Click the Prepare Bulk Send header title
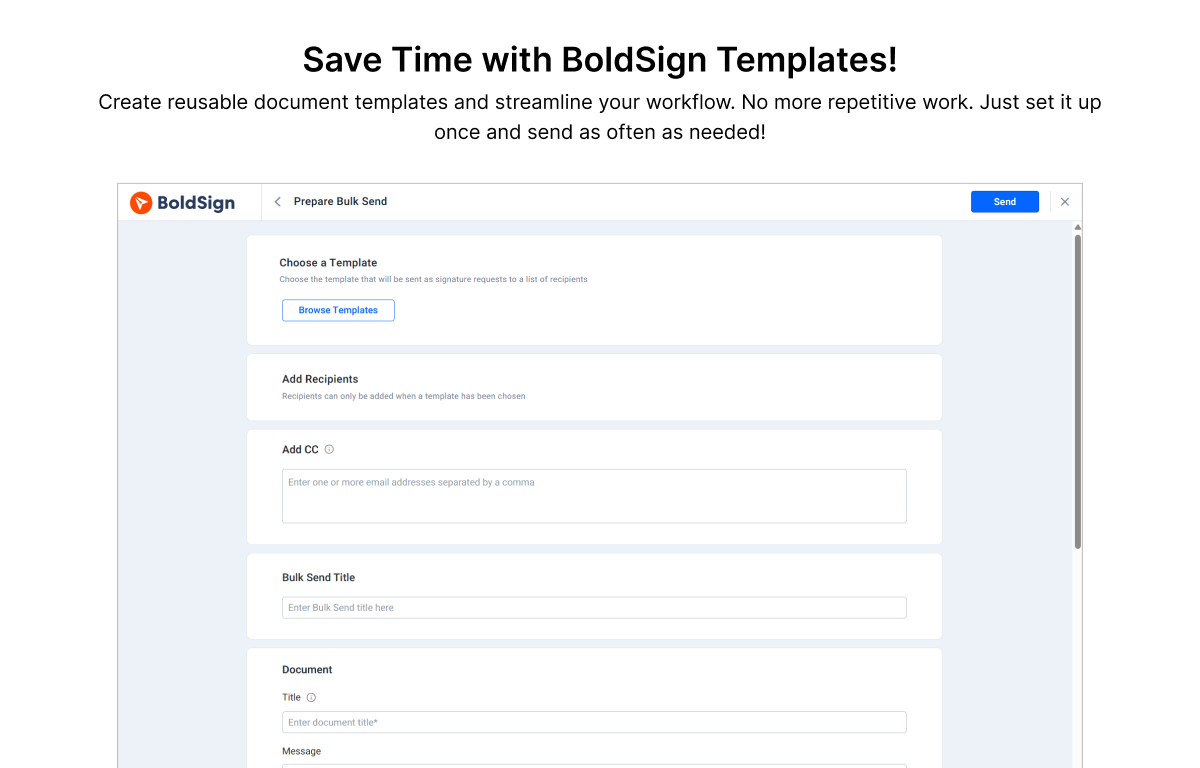Image resolution: width=1200 pixels, height=768 pixels. tap(340, 202)
